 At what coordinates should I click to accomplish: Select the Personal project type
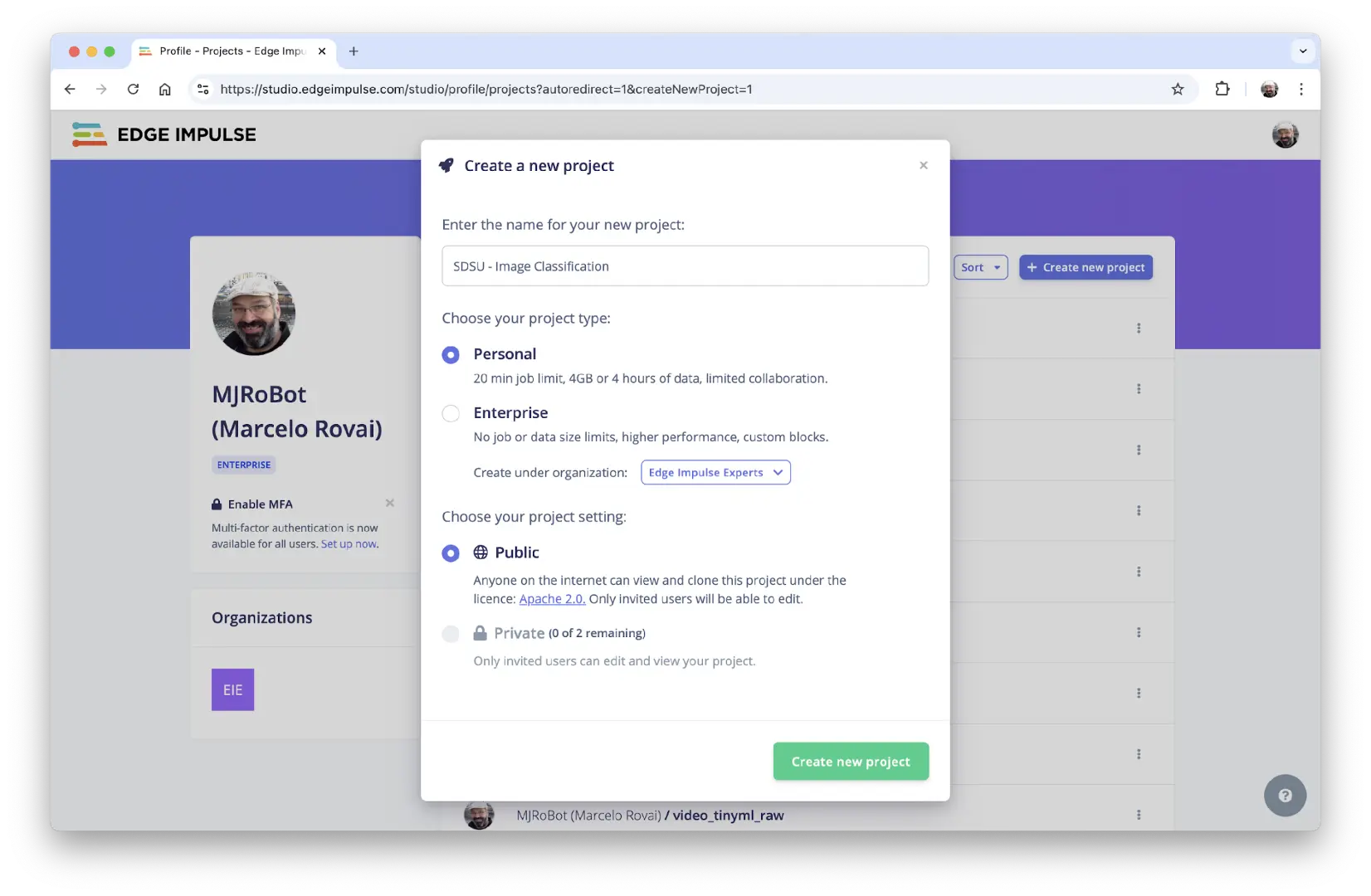pos(451,355)
